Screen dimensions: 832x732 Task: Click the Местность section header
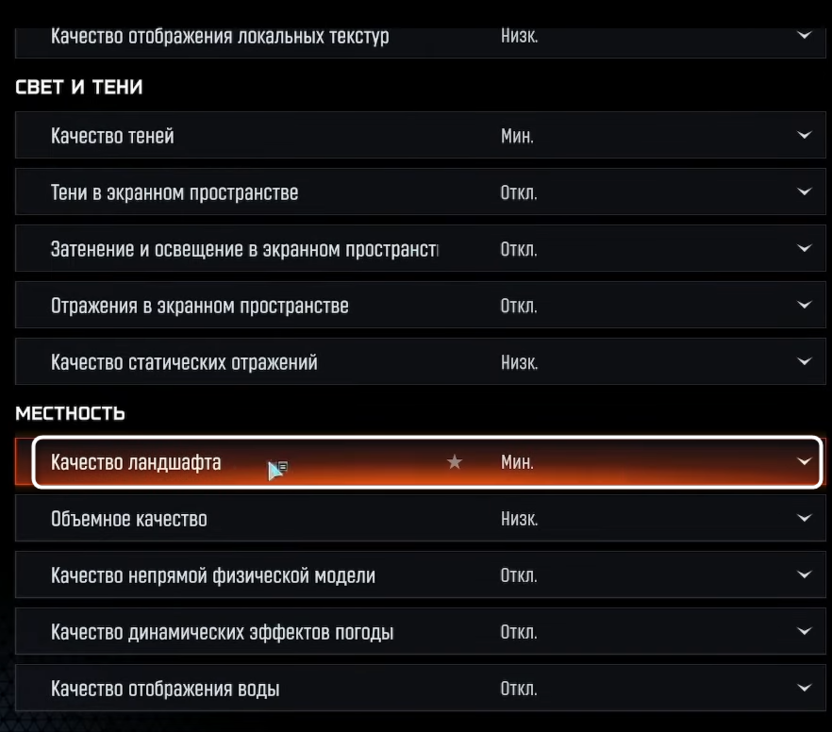point(70,413)
